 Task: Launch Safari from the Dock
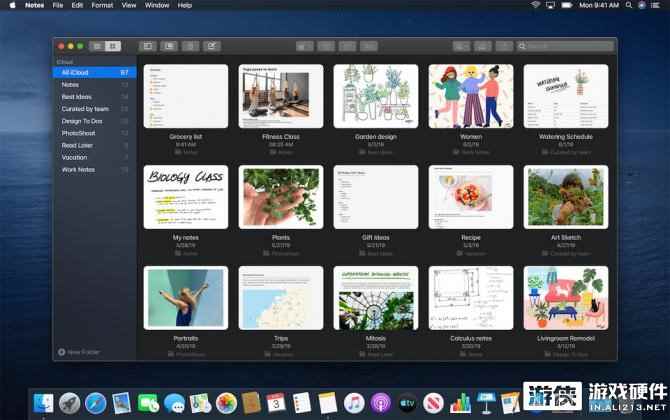pyautogui.click(x=96, y=403)
